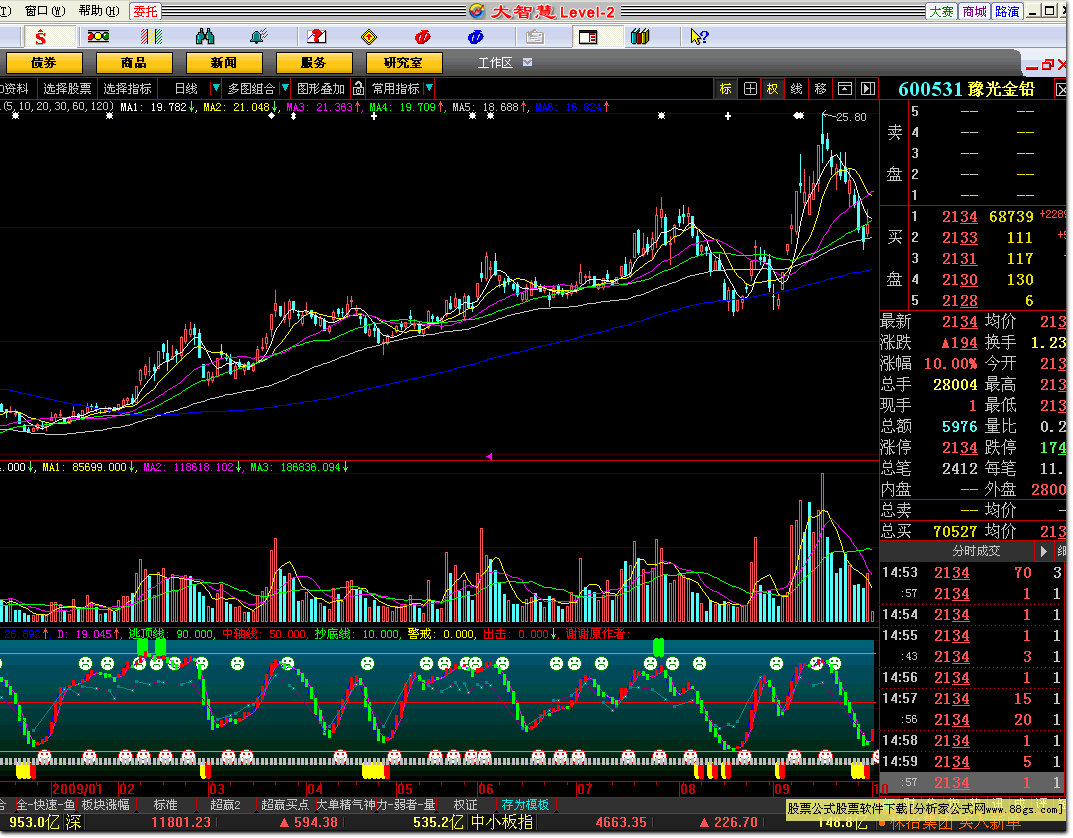Click the 存为模板 save template tab
The width and height of the screenshot is (1073, 838).
point(526,805)
